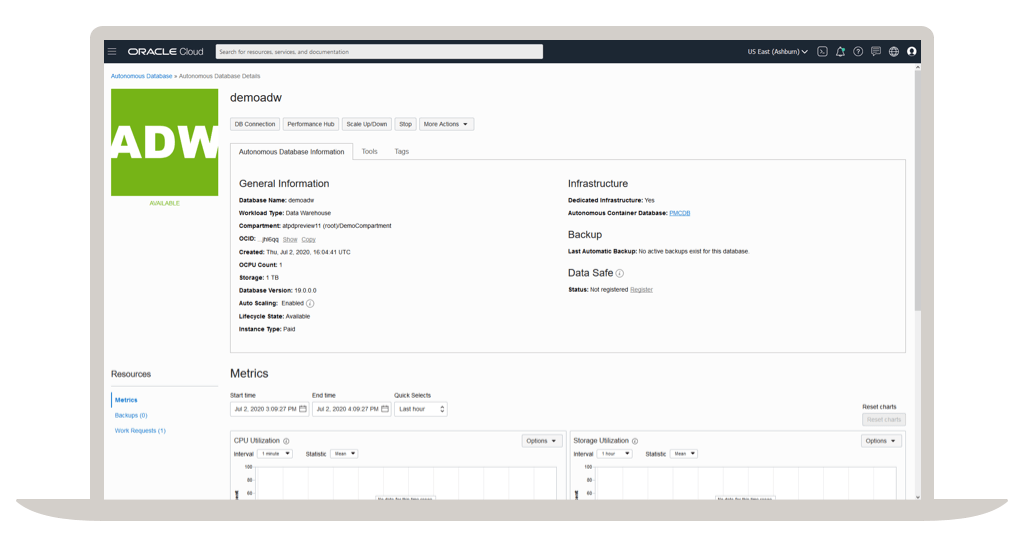1024x542 pixels.
Task: Click the Stop button
Action: pyautogui.click(x=406, y=124)
